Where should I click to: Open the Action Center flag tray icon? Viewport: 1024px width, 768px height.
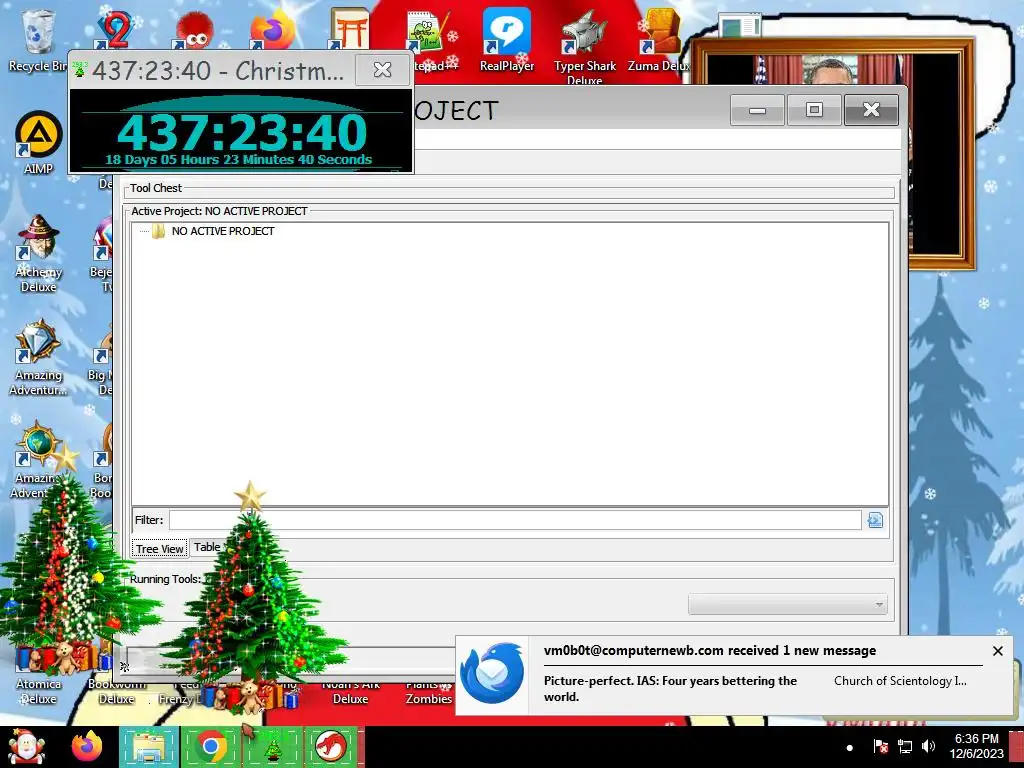pos(880,746)
